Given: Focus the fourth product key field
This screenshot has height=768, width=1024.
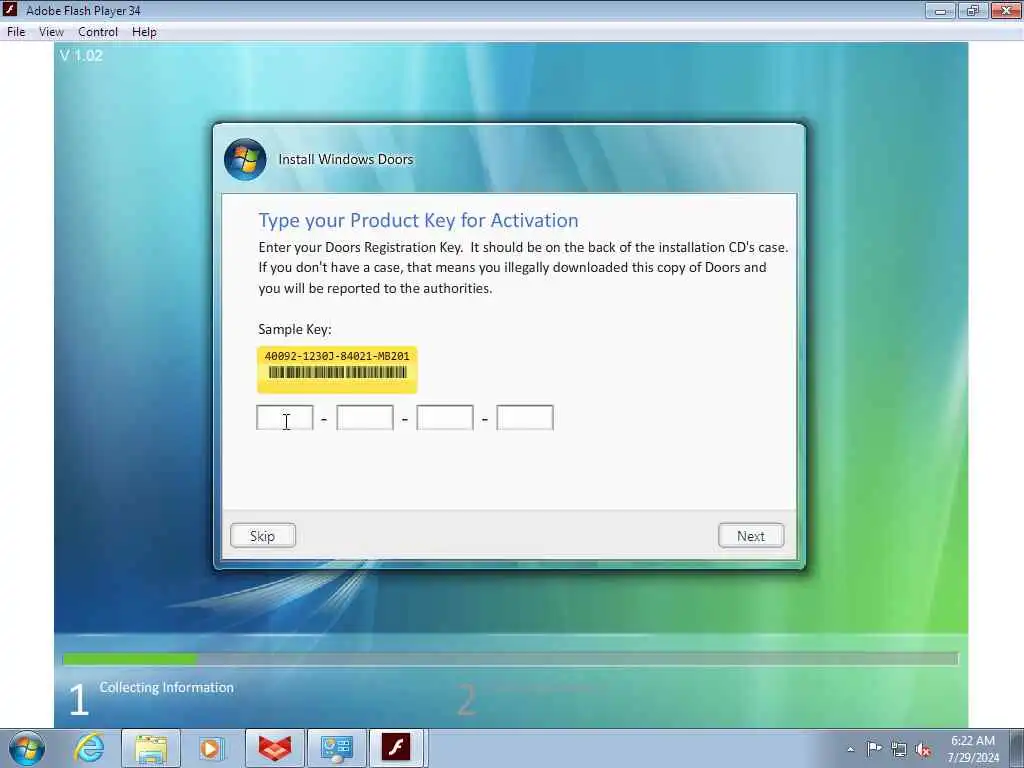Looking at the screenshot, I should tap(525, 417).
